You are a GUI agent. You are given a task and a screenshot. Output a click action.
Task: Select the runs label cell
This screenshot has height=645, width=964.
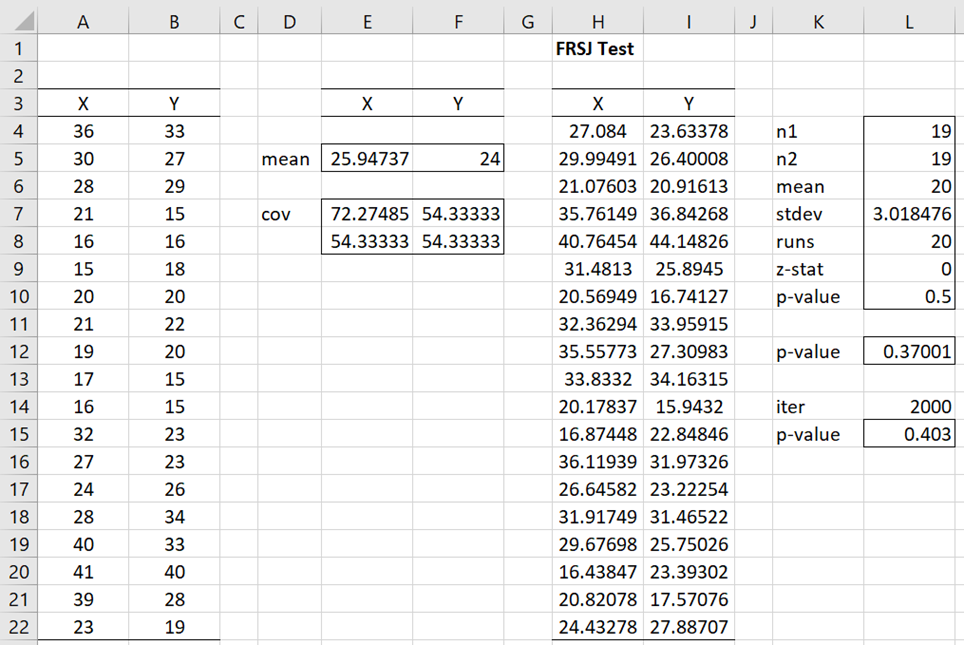point(817,241)
